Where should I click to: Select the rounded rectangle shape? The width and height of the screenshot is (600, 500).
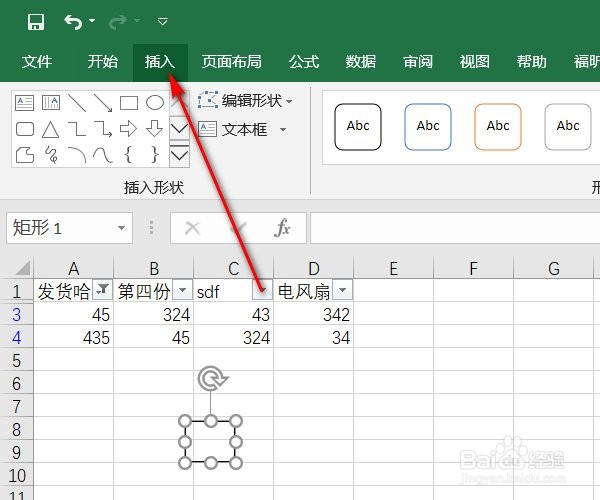25,129
